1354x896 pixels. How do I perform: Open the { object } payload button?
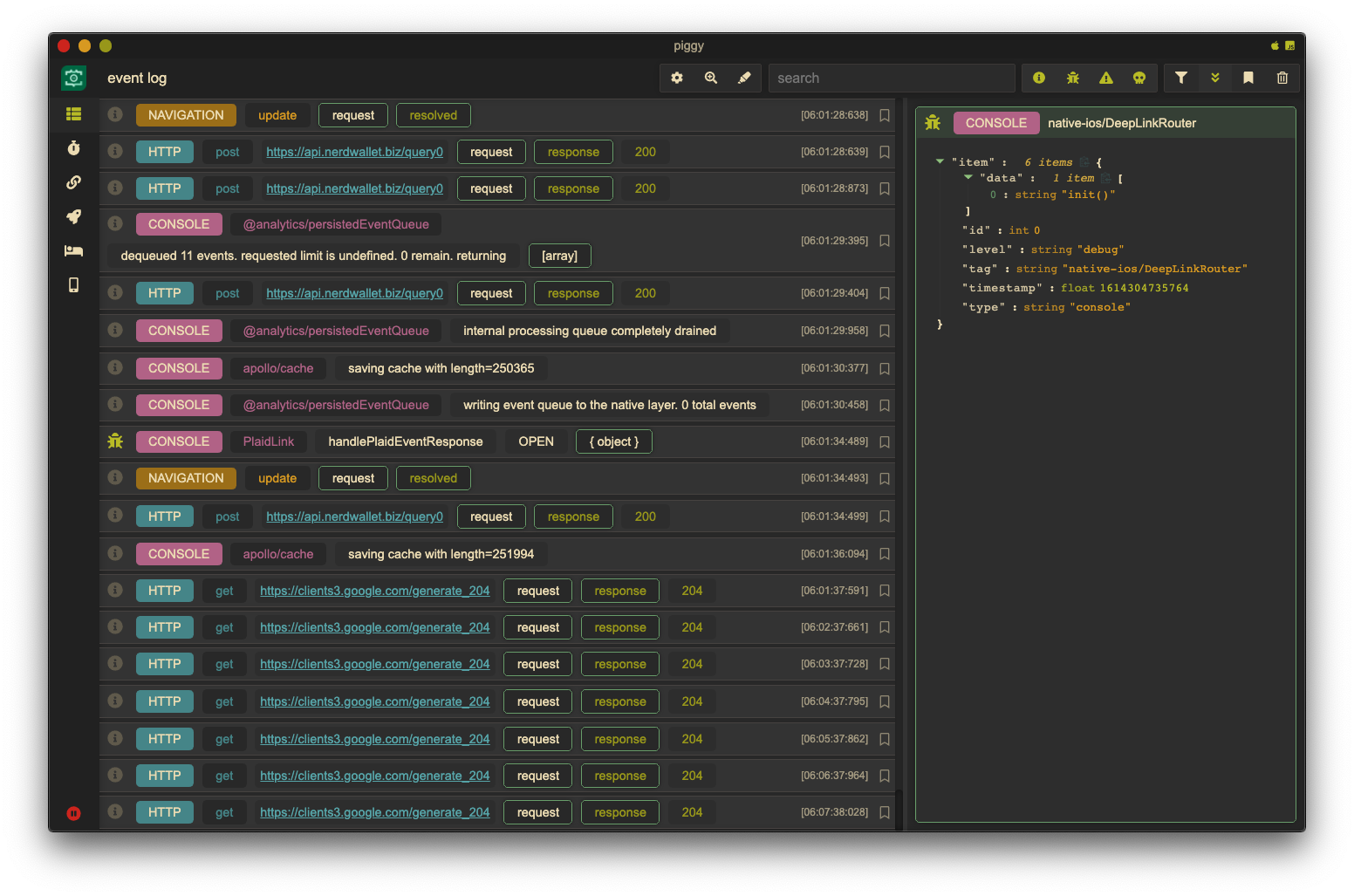click(x=613, y=441)
